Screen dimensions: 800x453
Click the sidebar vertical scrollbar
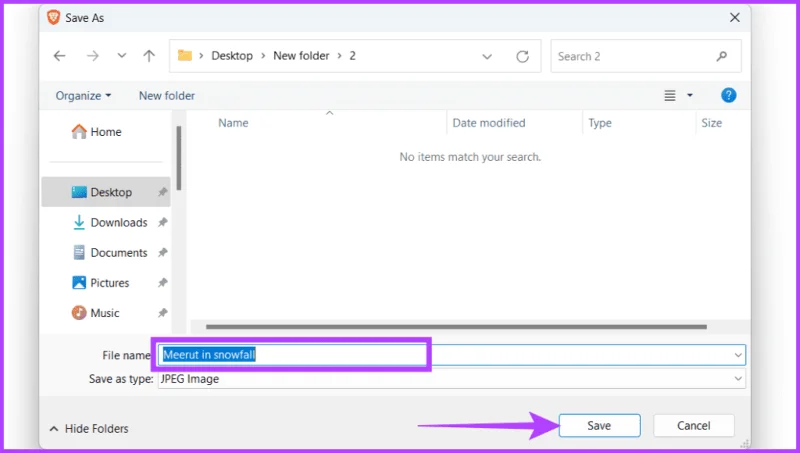[179, 158]
